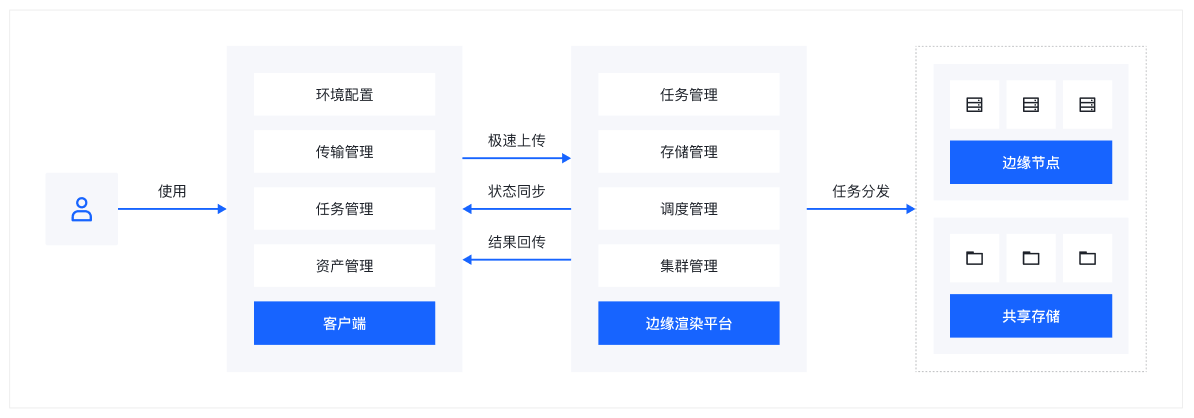Viewport: 1194px width, 418px height.
Task: Select 传输管理 in the client panel
Action: click(x=344, y=152)
